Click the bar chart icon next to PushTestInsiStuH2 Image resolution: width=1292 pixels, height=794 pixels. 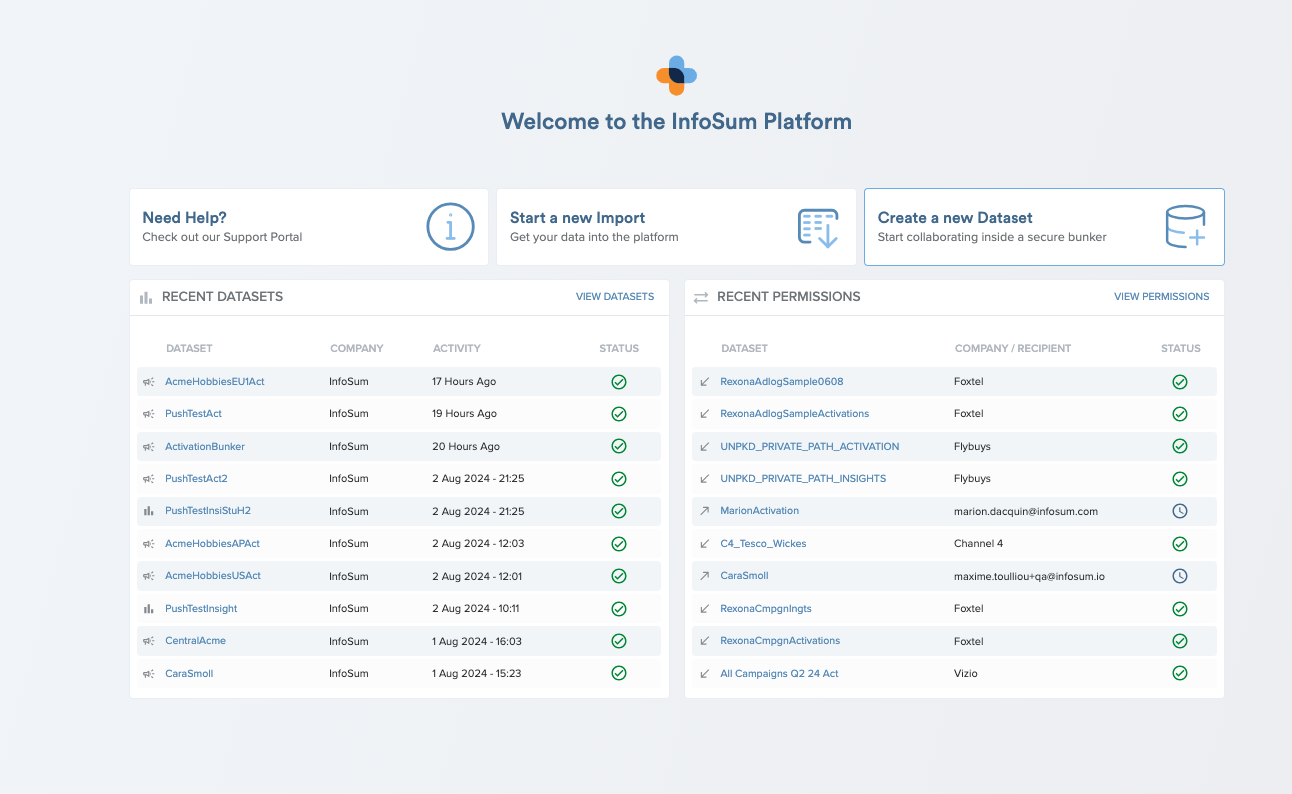(148, 511)
